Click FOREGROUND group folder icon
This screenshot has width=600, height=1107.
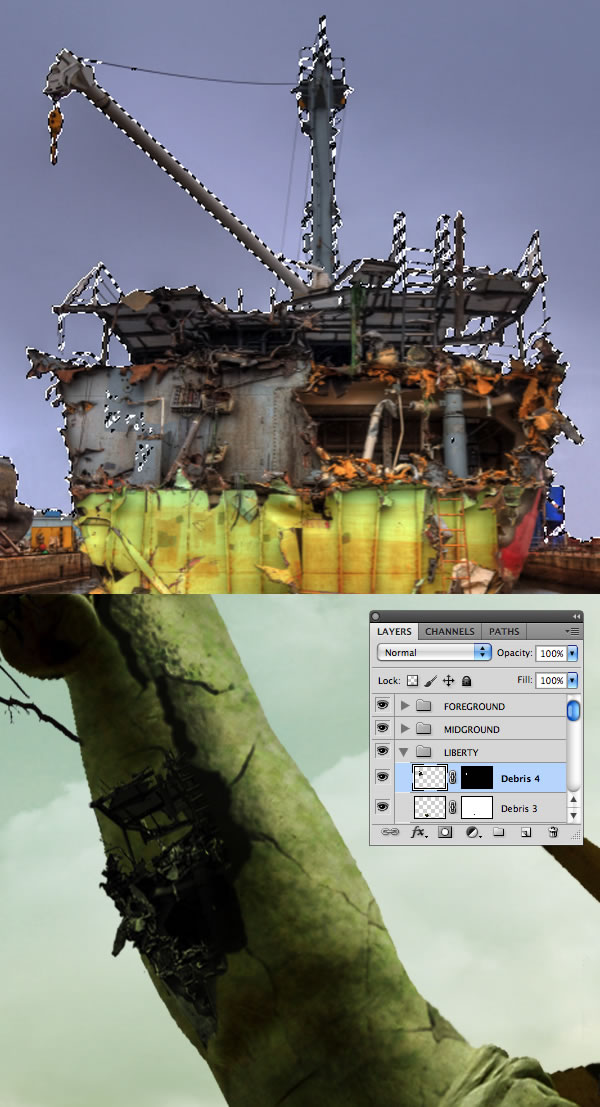click(x=424, y=706)
